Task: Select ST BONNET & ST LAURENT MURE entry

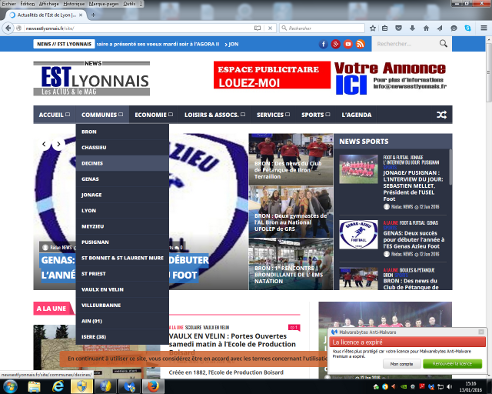Action: click(122, 258)
